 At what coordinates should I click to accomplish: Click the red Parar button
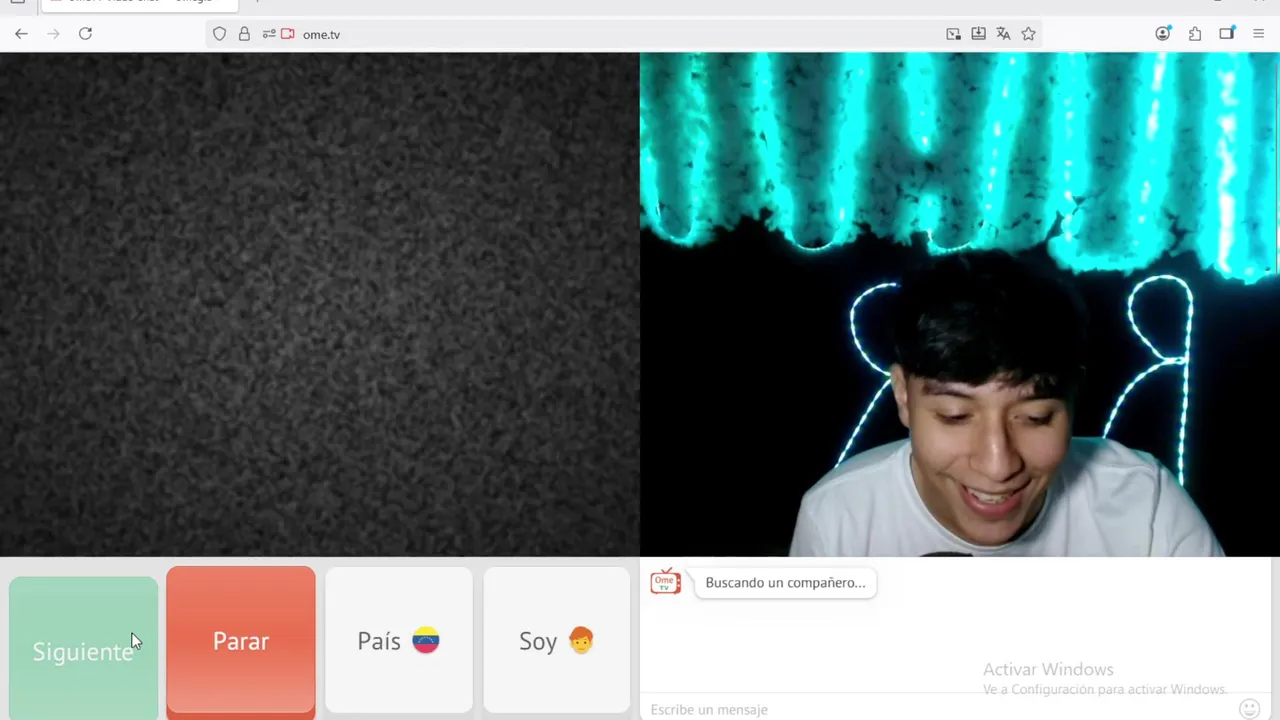click(241, 642)
